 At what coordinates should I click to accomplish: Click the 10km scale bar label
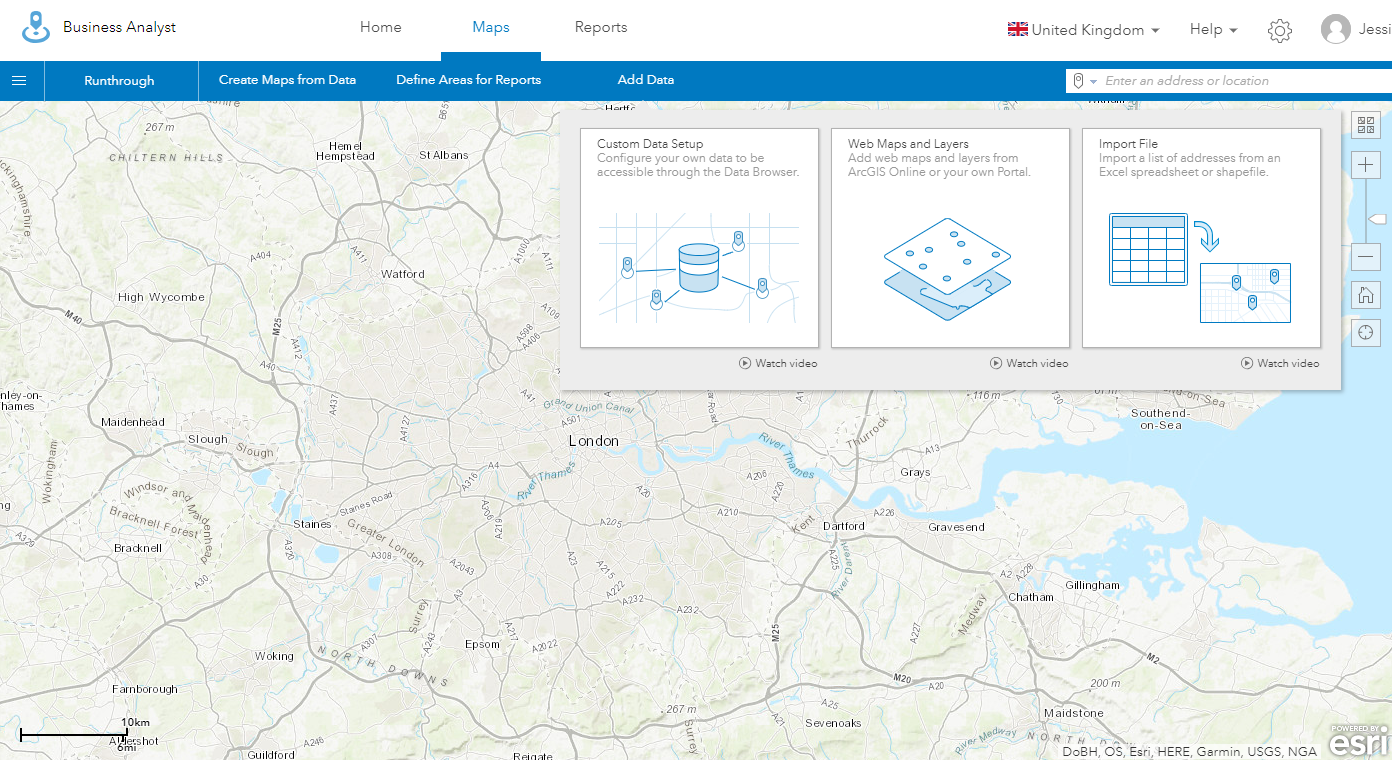coord(136,723)
